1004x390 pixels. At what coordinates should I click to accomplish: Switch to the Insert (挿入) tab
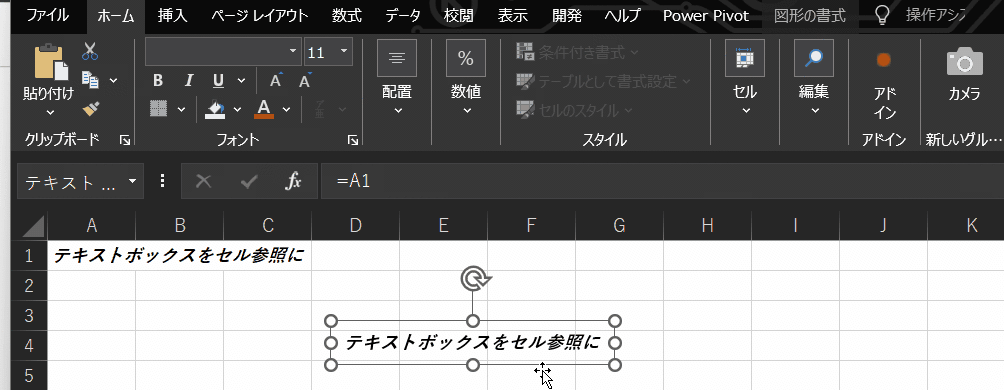pyautogui.click(x=173, y=16)
